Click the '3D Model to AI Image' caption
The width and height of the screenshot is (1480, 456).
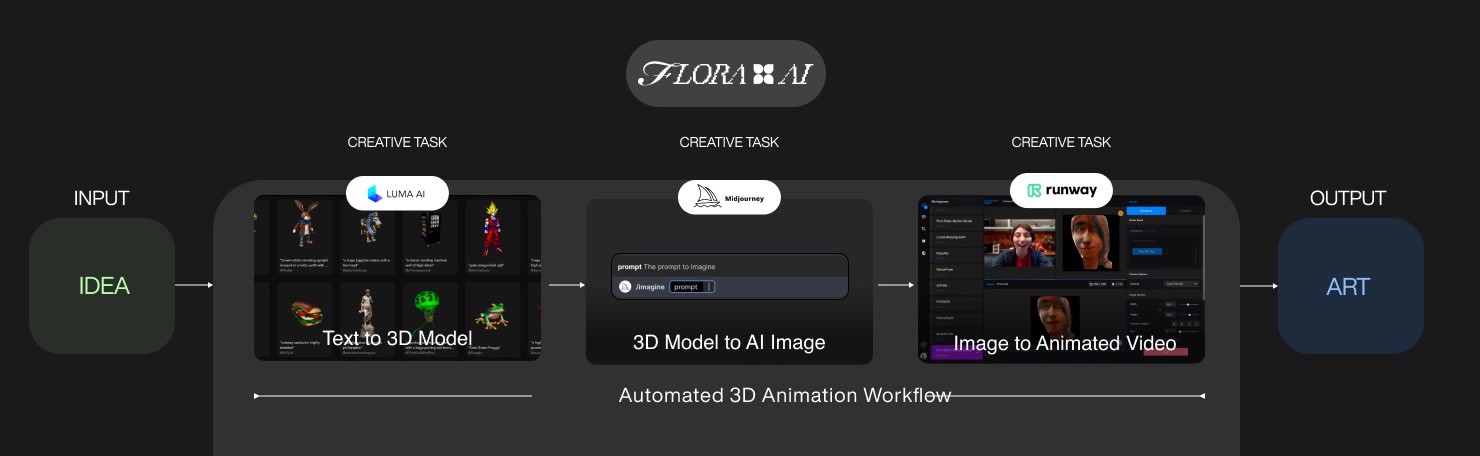coord(729,342)
